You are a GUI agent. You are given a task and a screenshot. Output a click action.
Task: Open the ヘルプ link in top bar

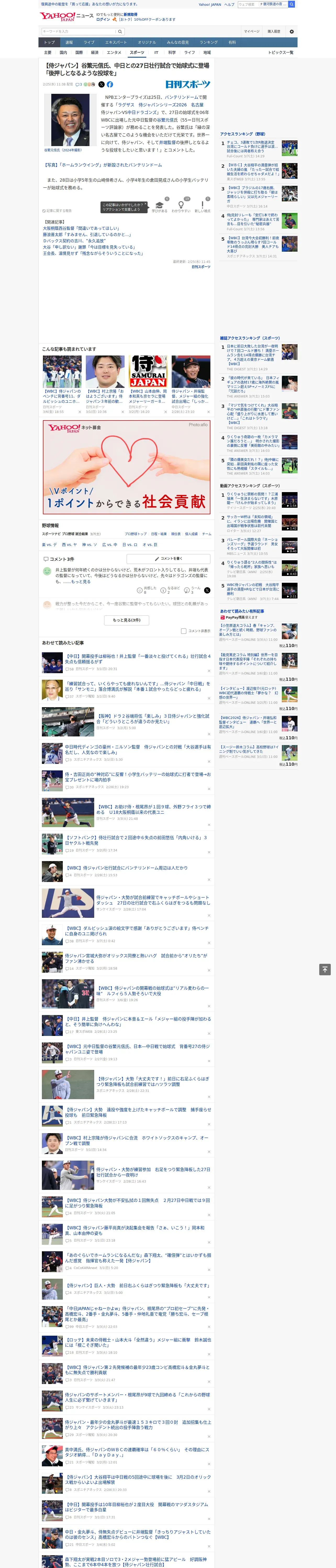point(229,4)
